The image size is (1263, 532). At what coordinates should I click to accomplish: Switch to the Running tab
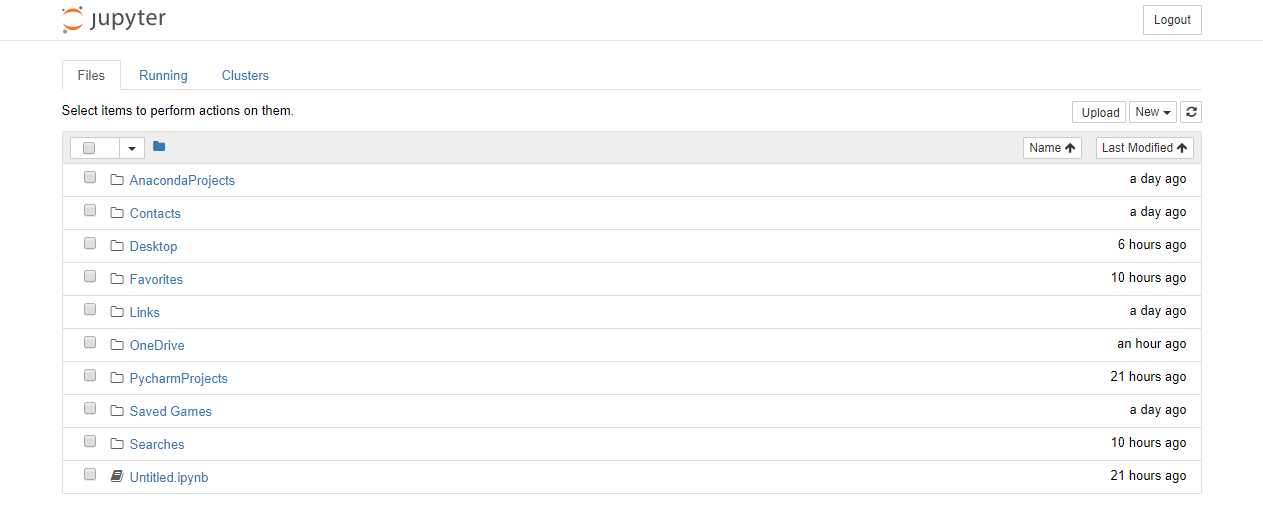pos(163,75)
